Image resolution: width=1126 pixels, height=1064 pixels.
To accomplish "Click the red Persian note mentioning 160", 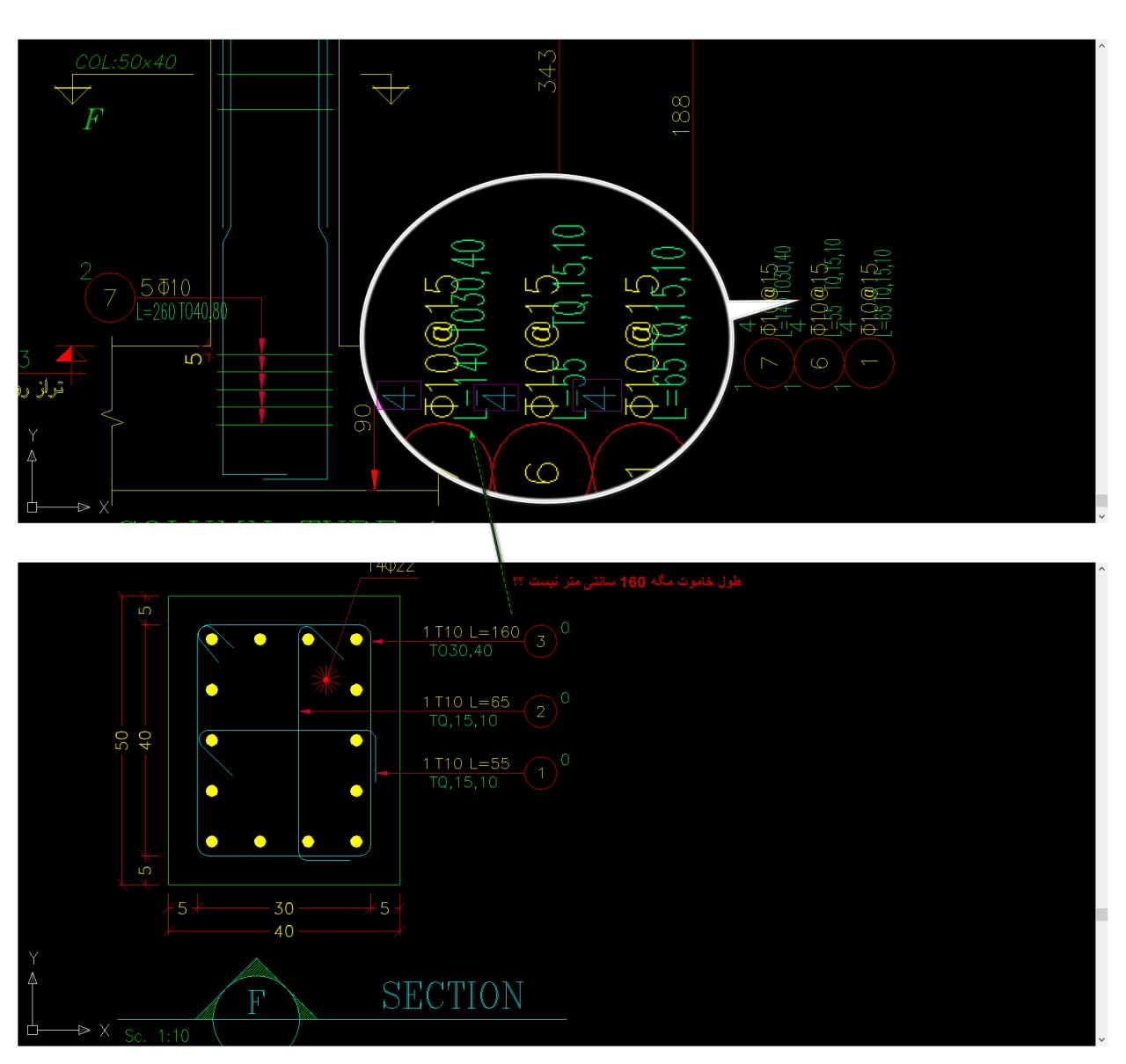I will pos(627,581).
